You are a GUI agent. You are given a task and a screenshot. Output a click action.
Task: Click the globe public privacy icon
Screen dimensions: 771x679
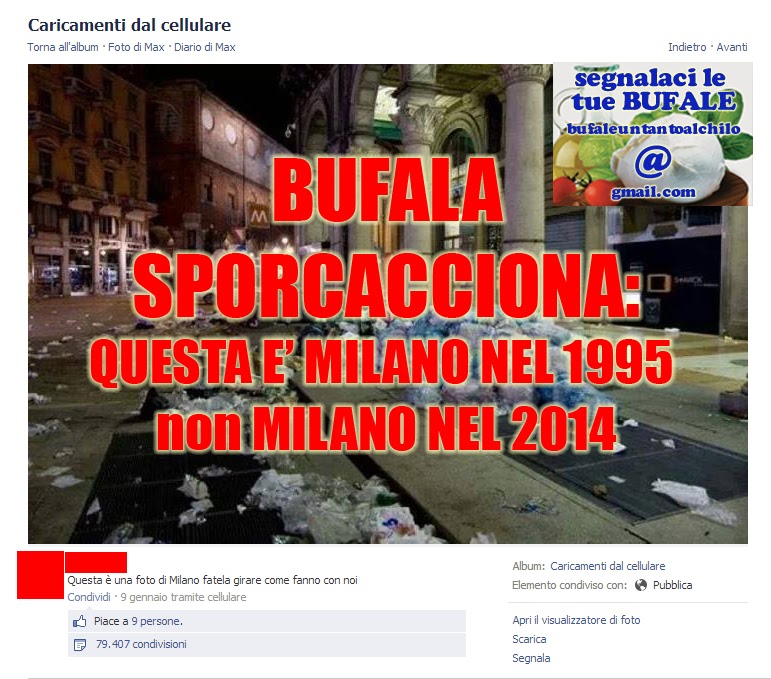point(641,585)
